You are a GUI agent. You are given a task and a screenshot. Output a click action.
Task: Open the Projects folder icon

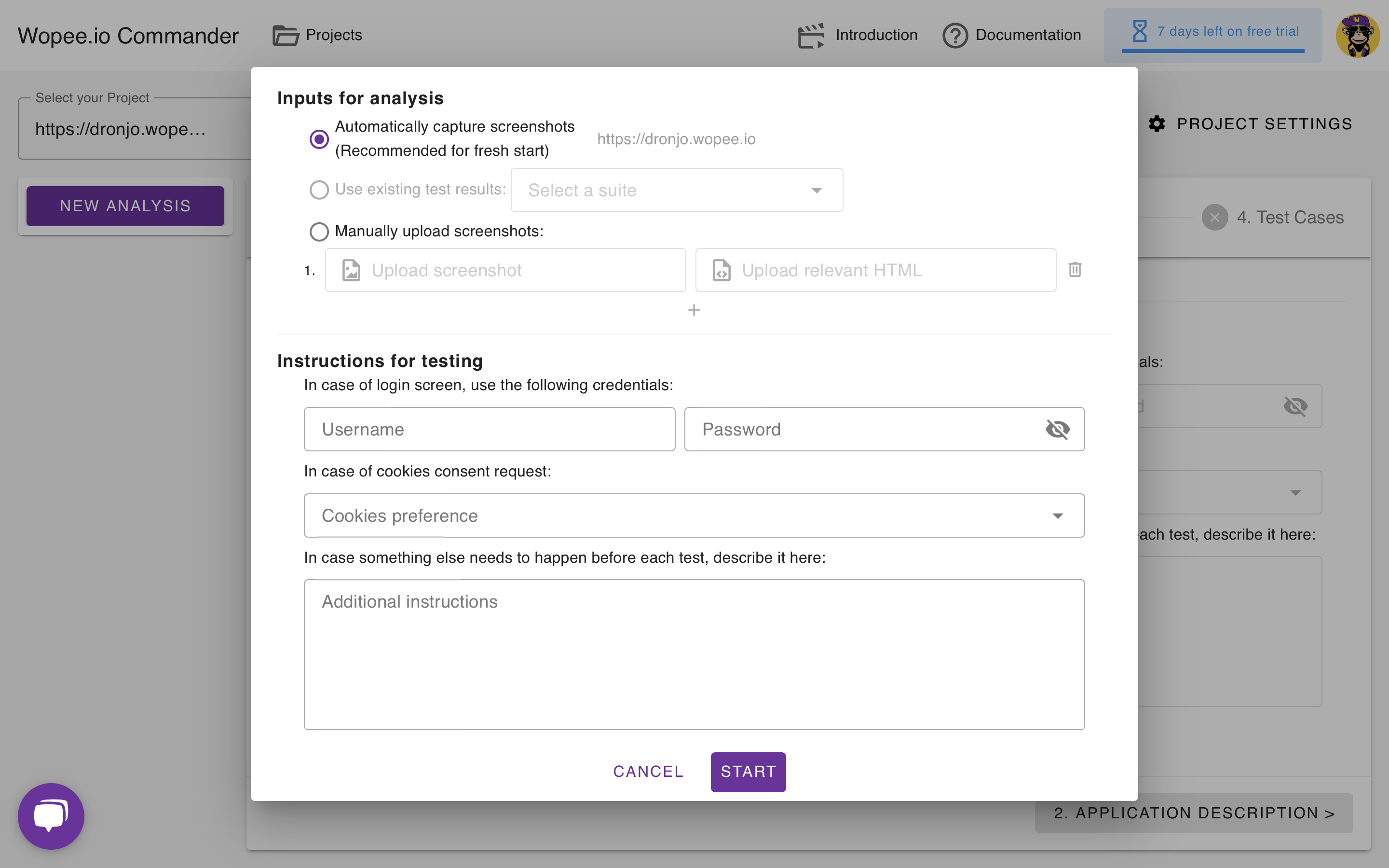[x=285, y=35]
